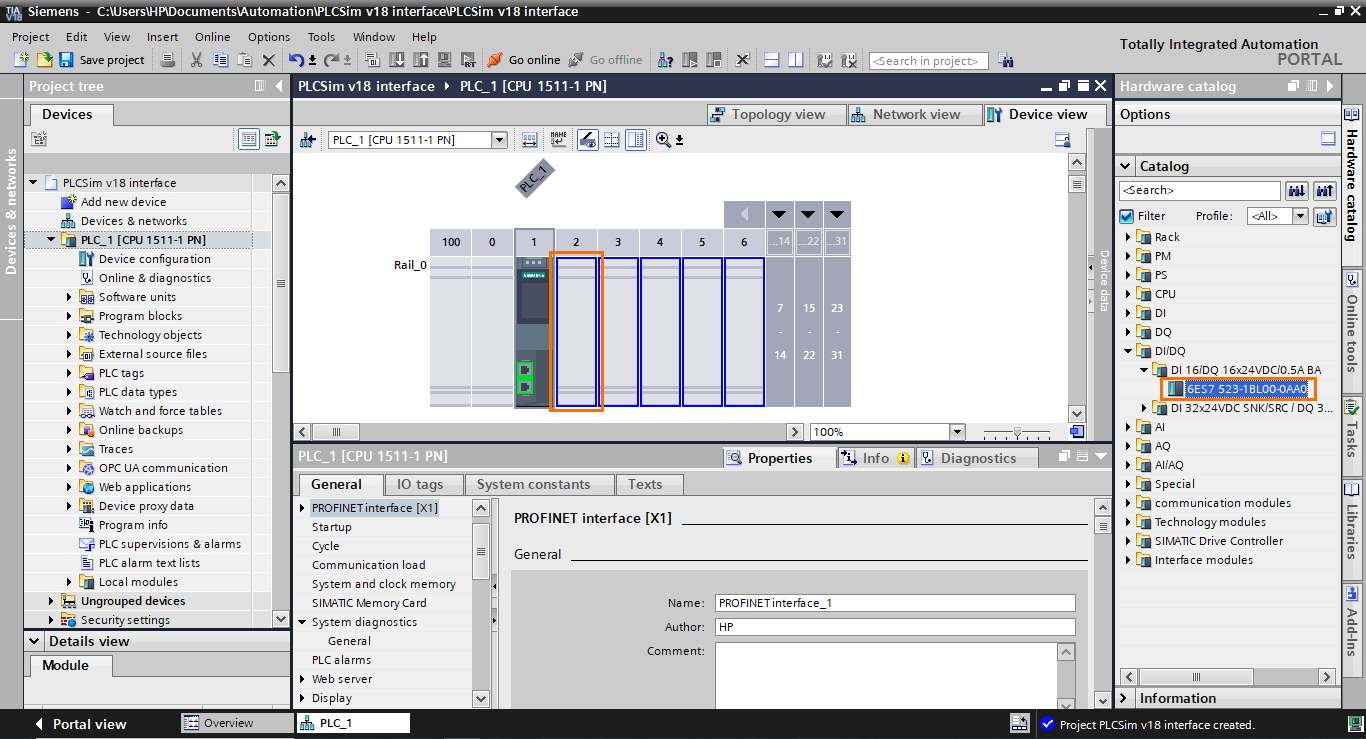The image size is (1366, 739).
Task: Click the Open project folder icon
Action: pyautogui.click(x=44, y=60)
